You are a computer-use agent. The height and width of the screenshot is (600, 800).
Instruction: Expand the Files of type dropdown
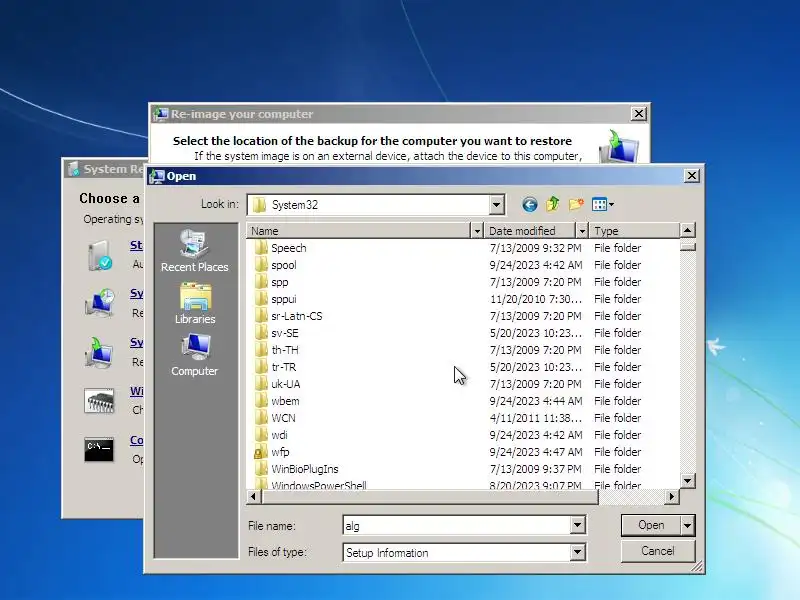tap(578, 552)
